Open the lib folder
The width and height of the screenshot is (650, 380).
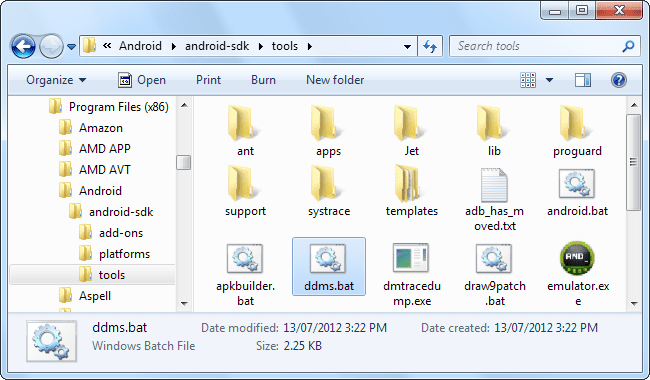point(494,131)
